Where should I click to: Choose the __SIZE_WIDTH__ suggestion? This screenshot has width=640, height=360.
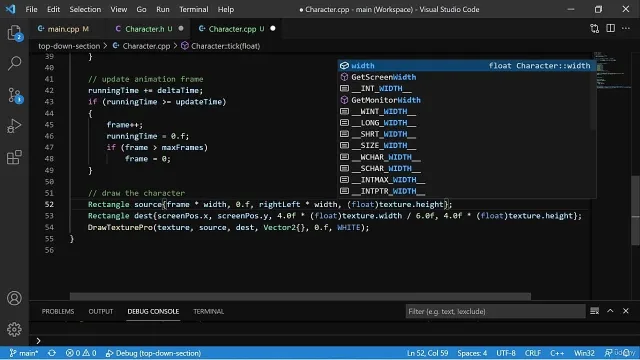click(x=466, y=145)
